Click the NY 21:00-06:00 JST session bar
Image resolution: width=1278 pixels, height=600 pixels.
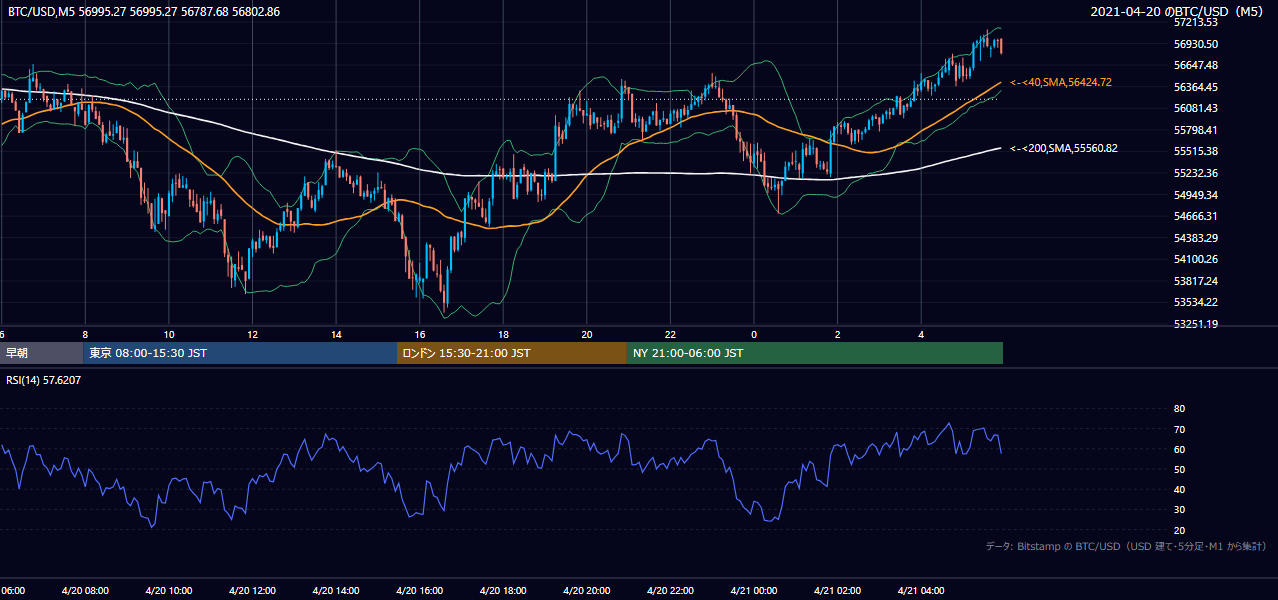point(815,353)
